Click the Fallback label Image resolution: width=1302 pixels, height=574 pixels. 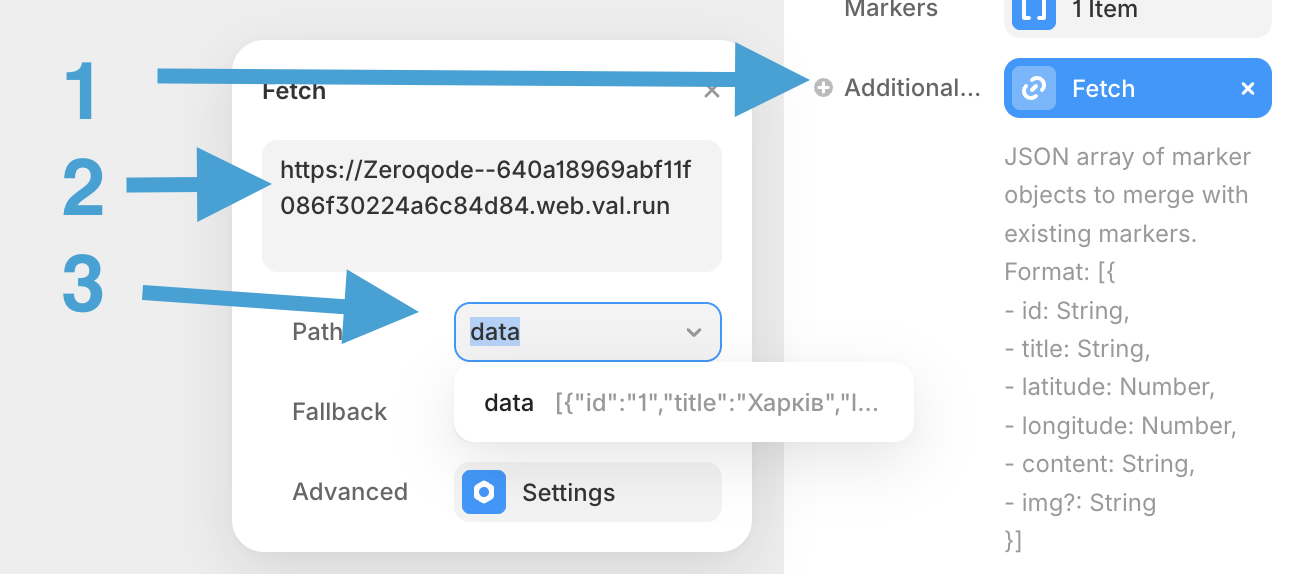pyautogui.click(x=339, y=412)
